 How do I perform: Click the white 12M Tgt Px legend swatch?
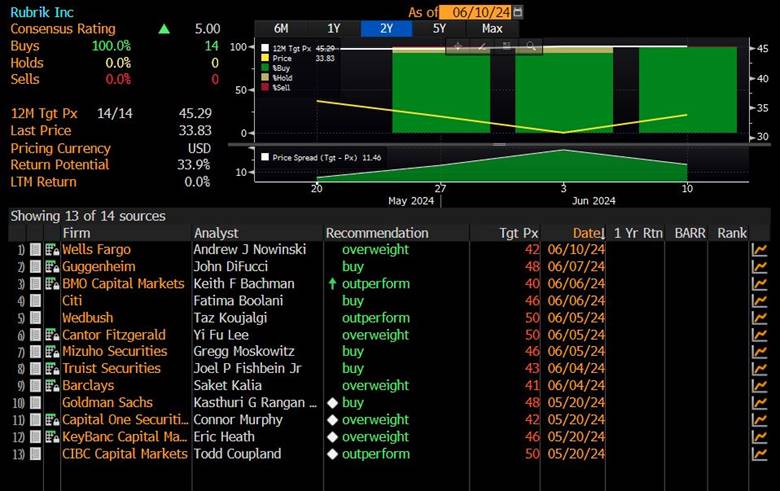click(x=265, y=48)
